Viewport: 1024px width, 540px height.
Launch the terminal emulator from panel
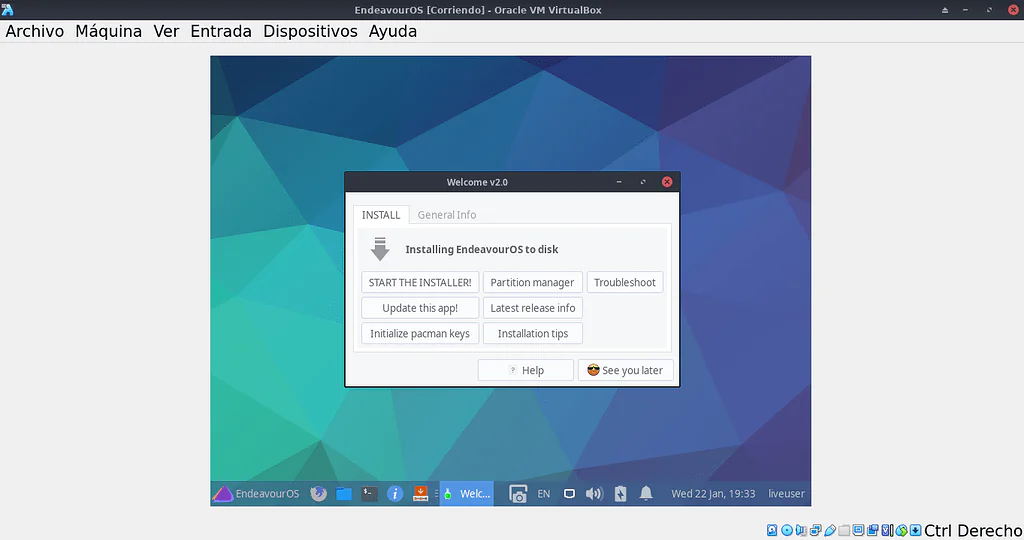pyautogui.click(x=369, y=494)
